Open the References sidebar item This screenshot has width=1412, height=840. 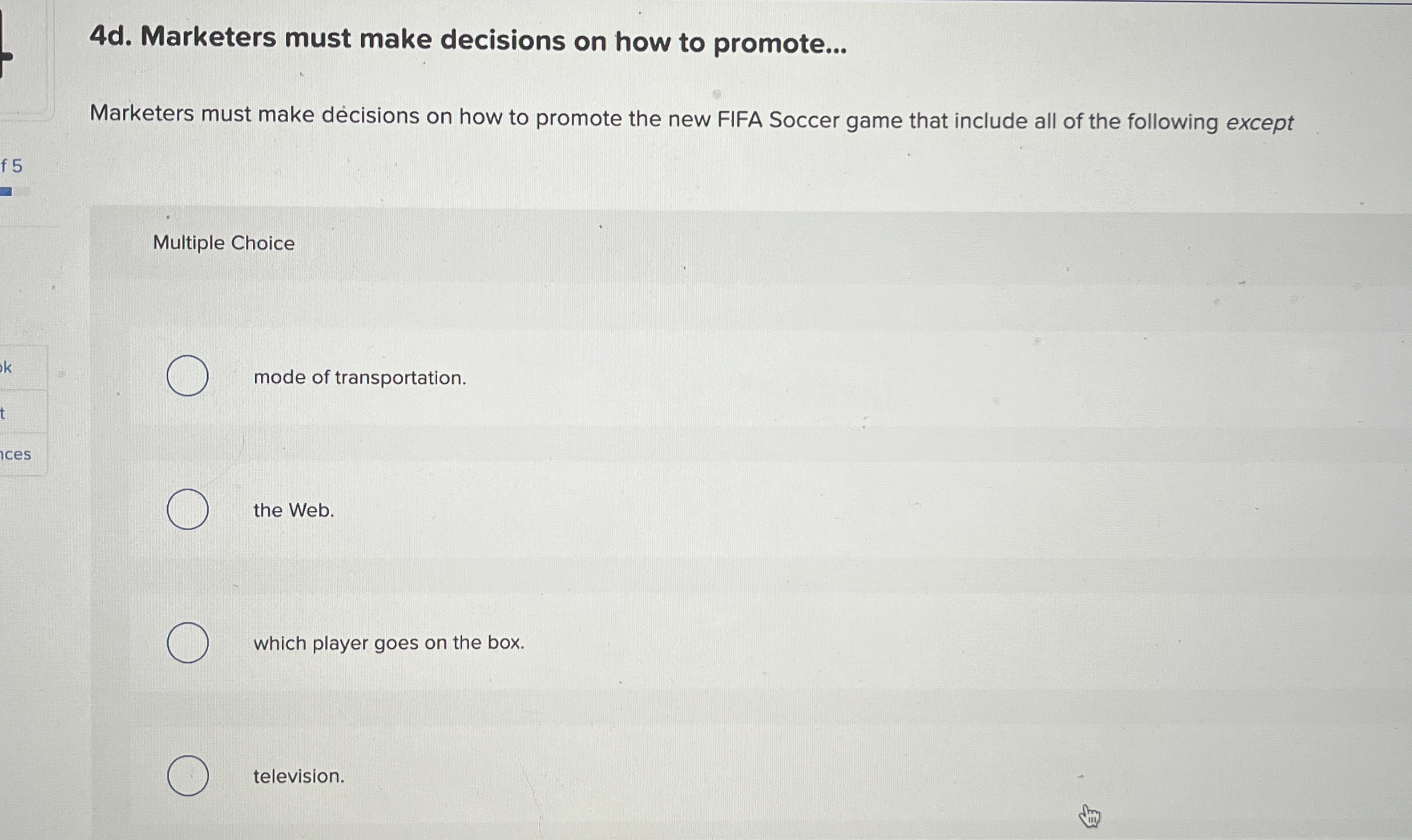pos(17,454)
